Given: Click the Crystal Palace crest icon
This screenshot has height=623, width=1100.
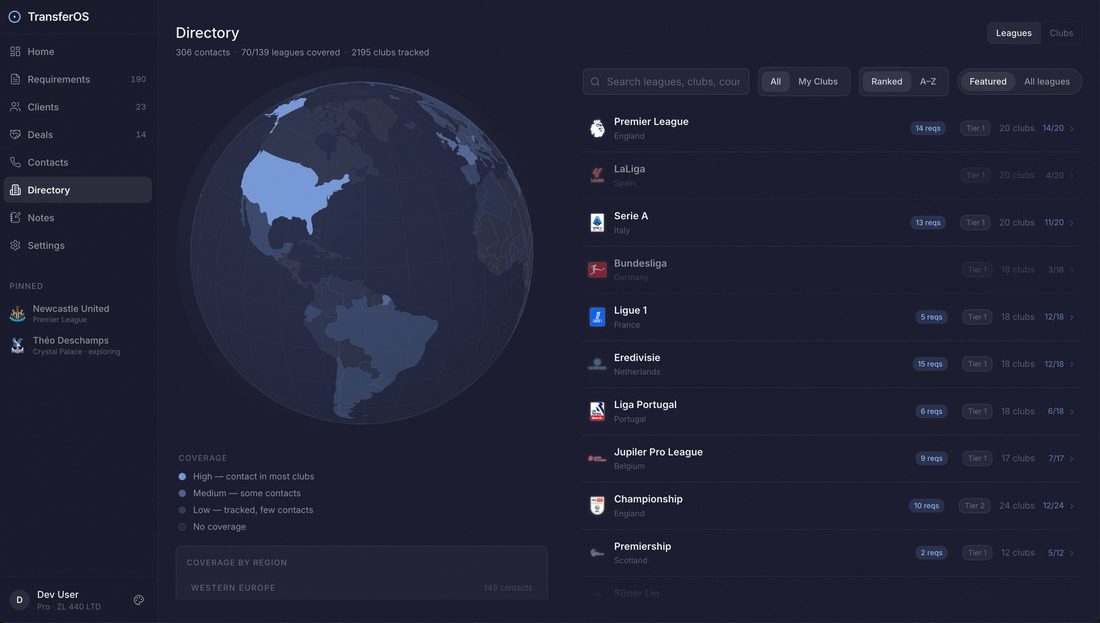Looking at the screenshot, I should (18, 345).
